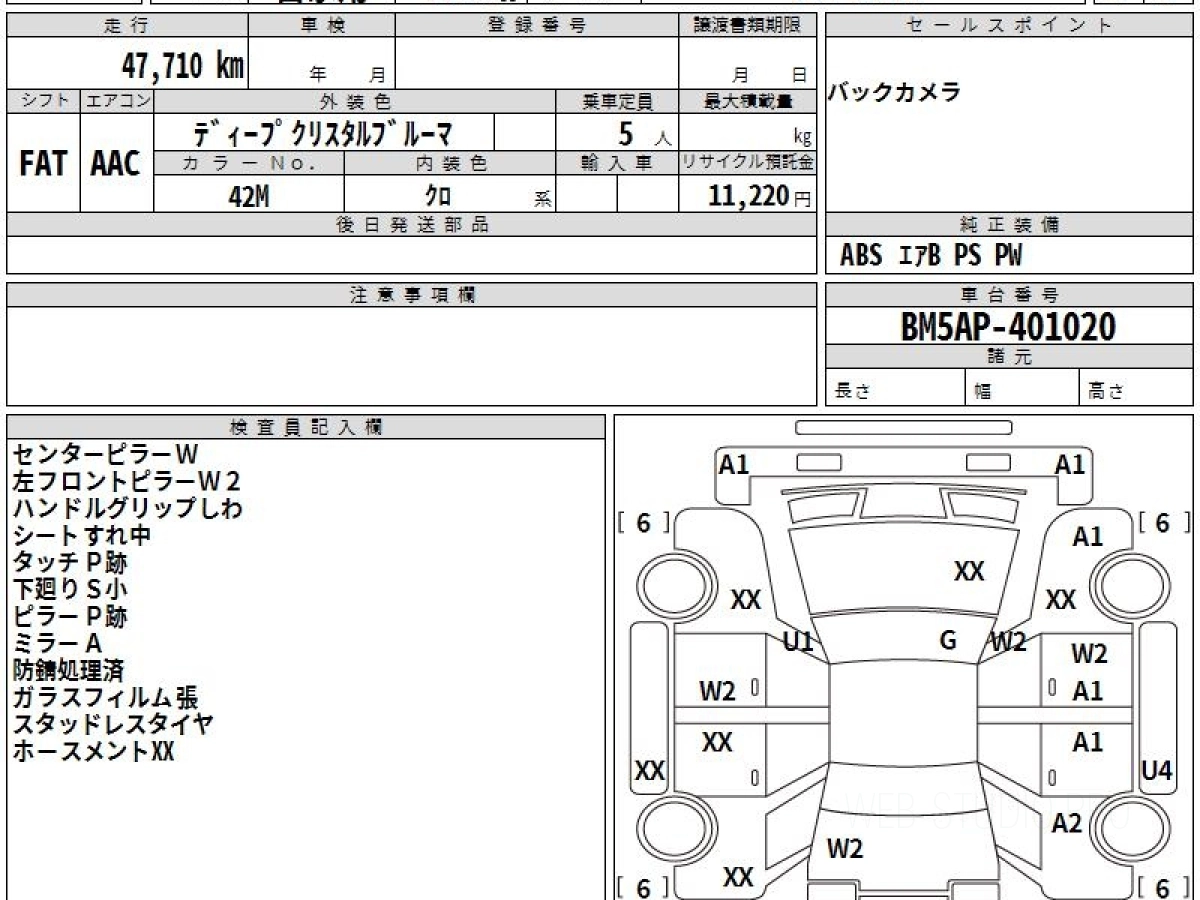Select the note 左フロントピラーW2
This screenshot has height=900, width=1200.
tap(127, 482)
